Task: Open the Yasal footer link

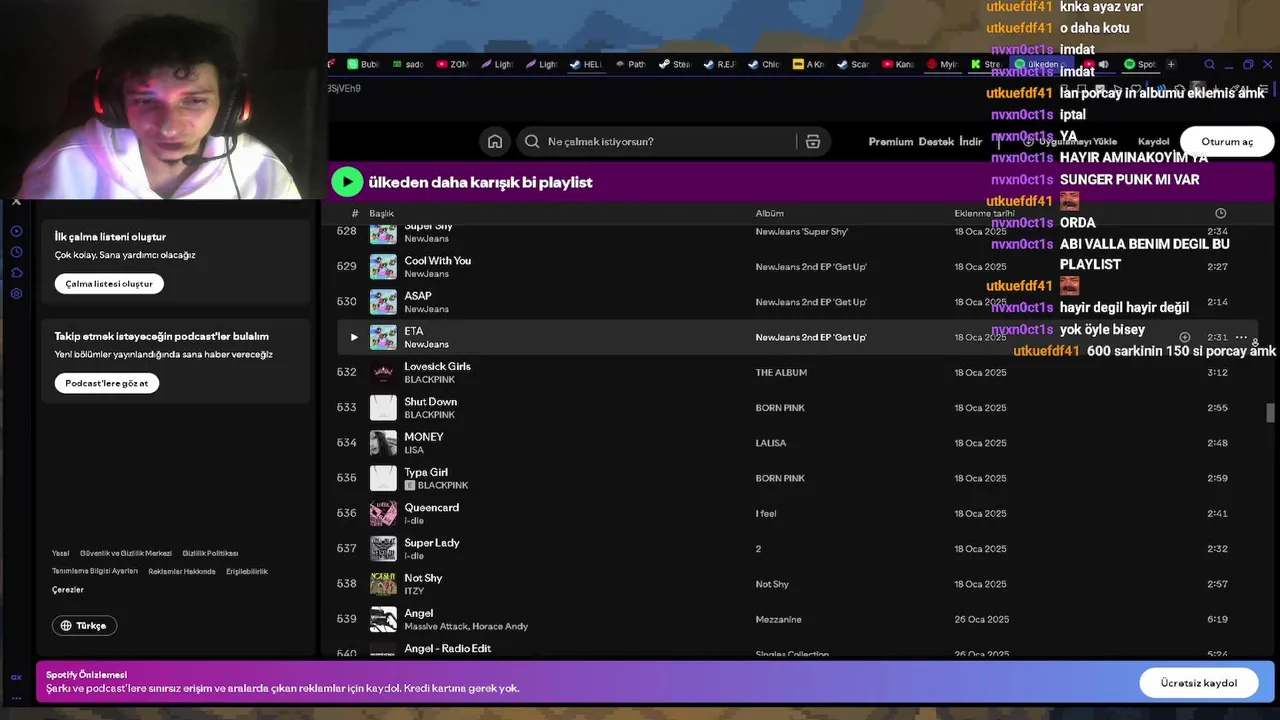Action: point(61,553)
